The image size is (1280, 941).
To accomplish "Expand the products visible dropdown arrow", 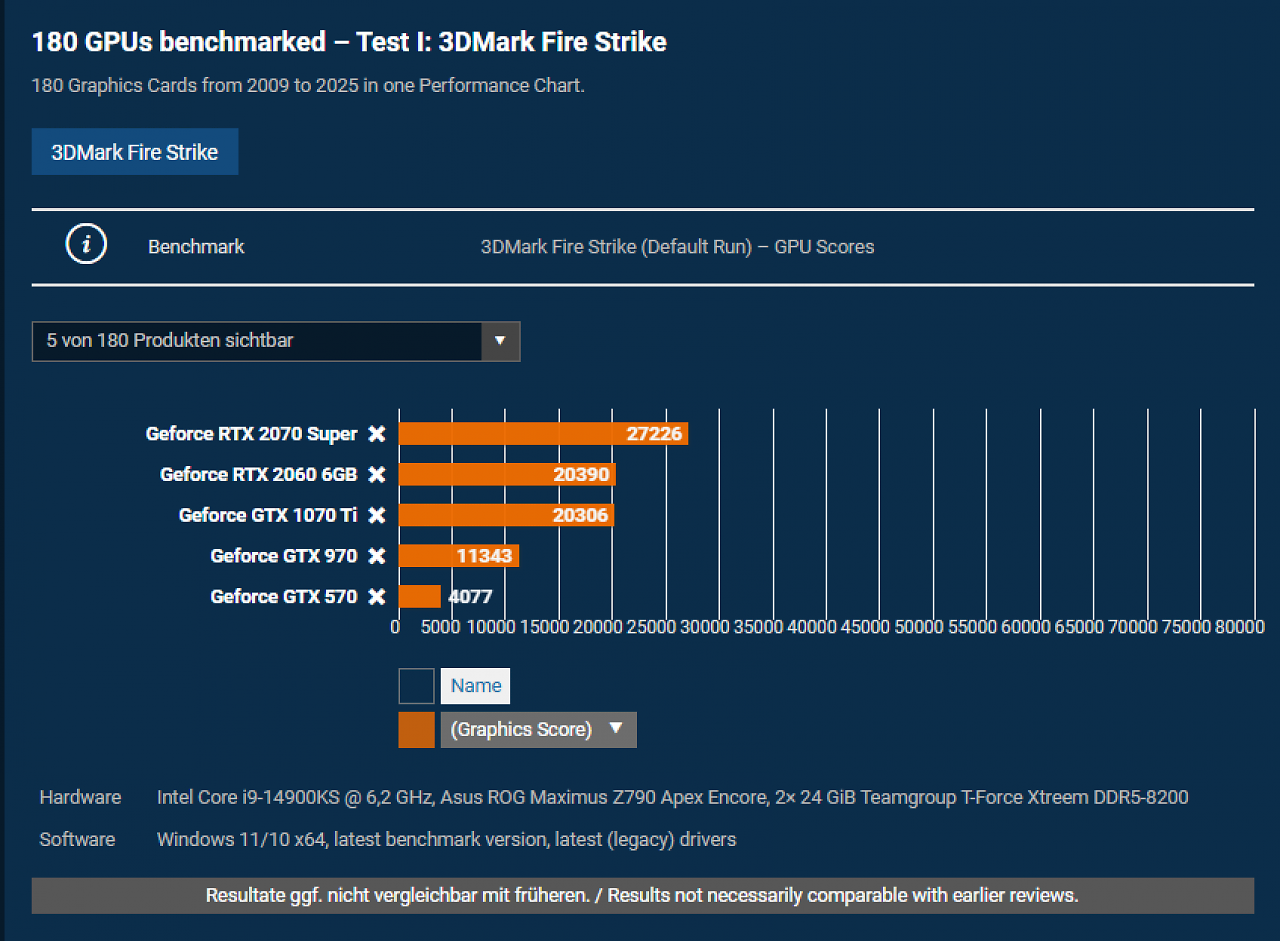I will [x=500, y=341].
